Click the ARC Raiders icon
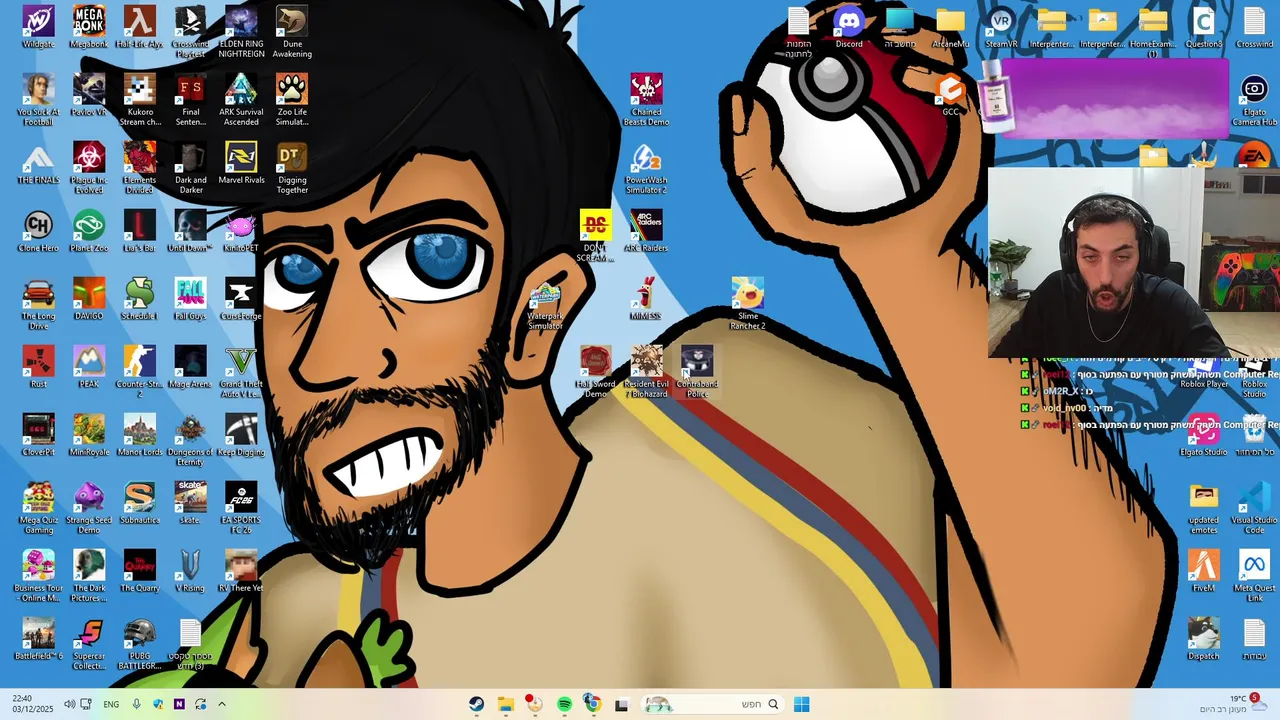This screenshot has width=1280, height=720. (646, 231)
